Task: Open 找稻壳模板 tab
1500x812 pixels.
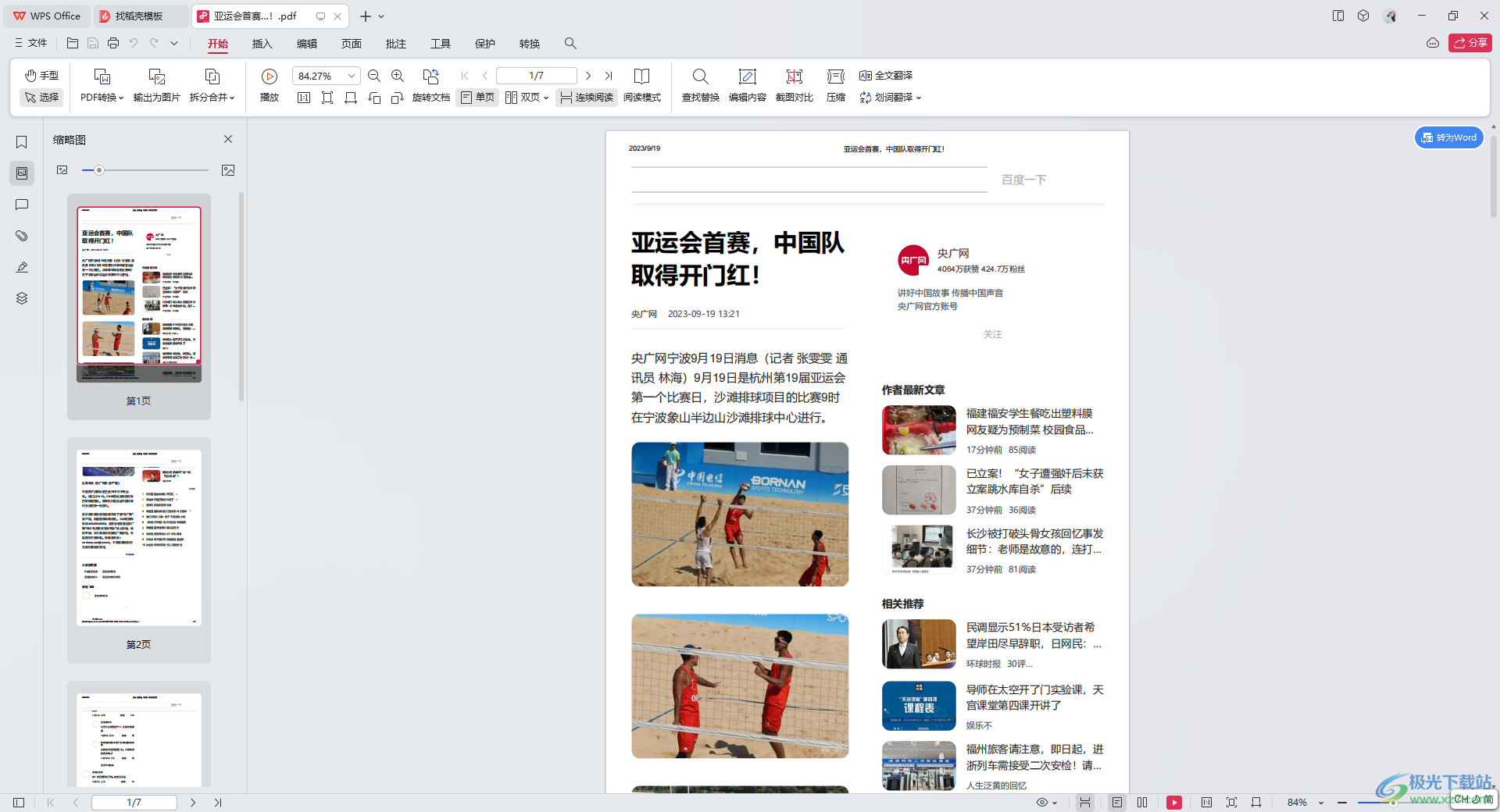Action: [x=140, y=16]
